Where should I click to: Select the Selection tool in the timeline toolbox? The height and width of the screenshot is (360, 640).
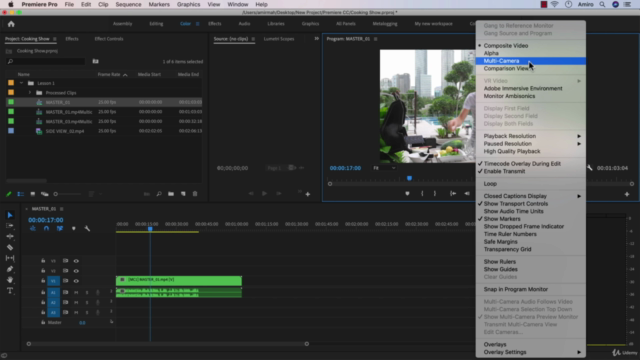tap(10, 215)
